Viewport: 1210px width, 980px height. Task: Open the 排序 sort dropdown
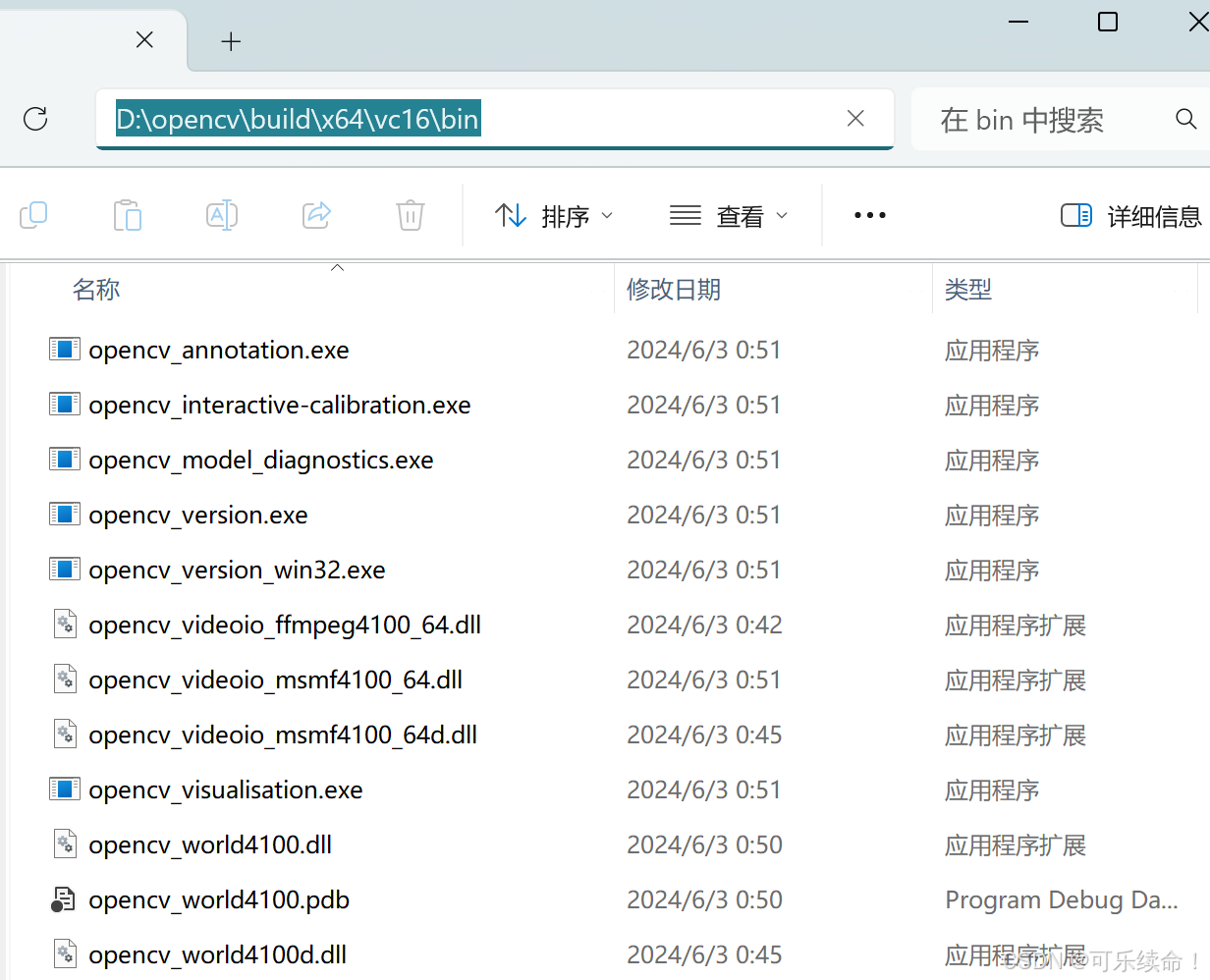(x=554, y=216)
